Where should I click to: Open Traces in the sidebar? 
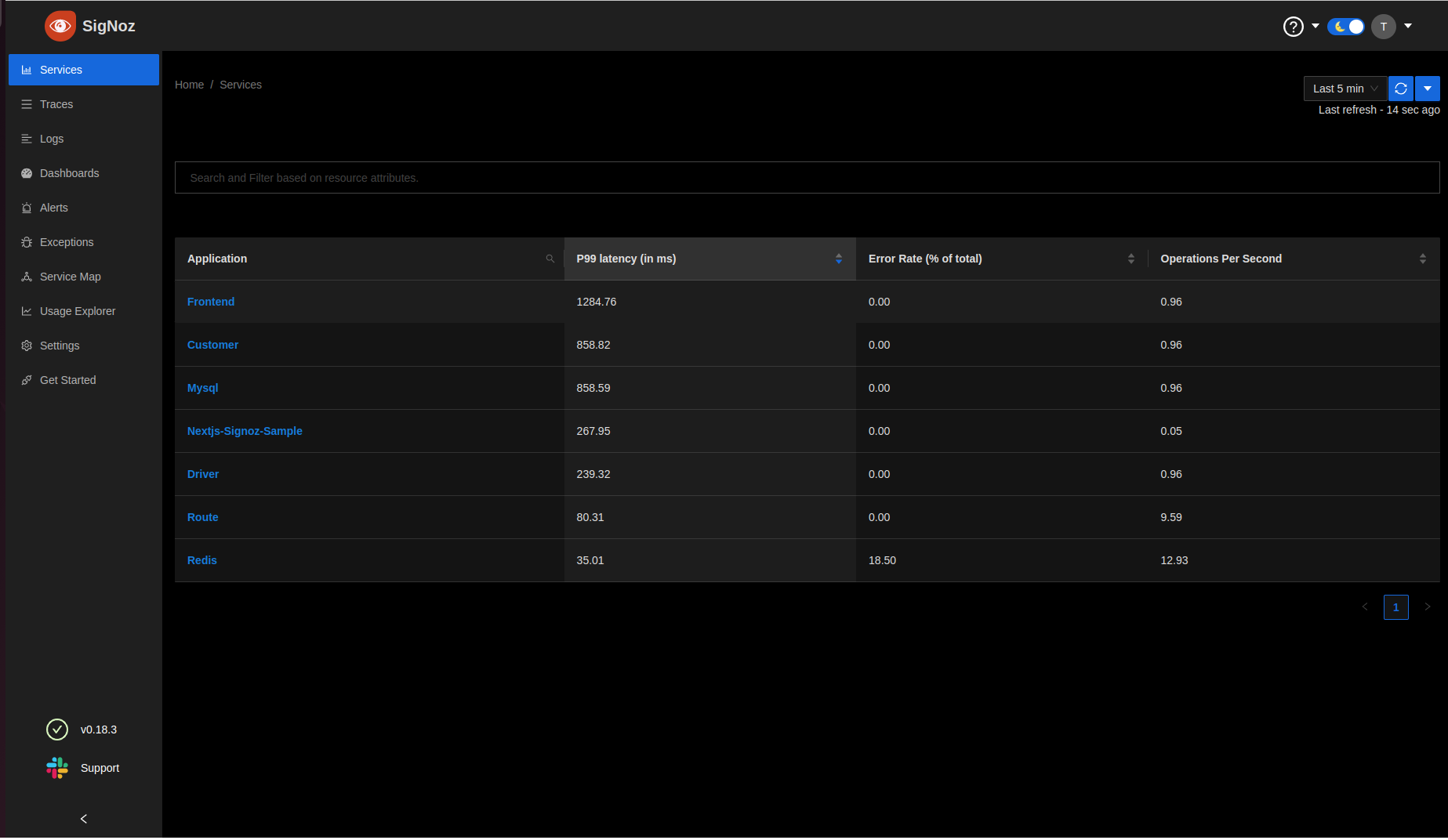(56, 104)
